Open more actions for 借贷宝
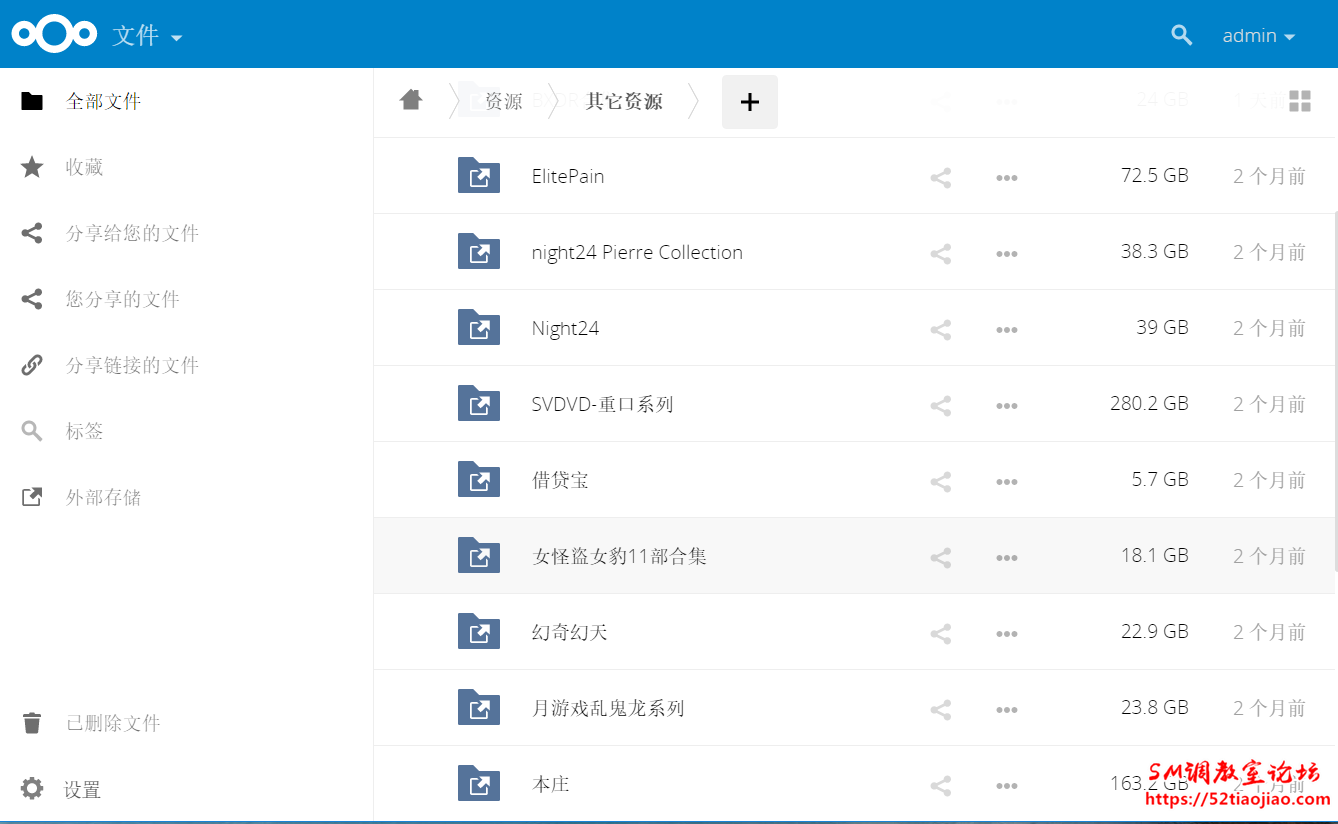1338x824 pixels. click(x=1007, y=482)
